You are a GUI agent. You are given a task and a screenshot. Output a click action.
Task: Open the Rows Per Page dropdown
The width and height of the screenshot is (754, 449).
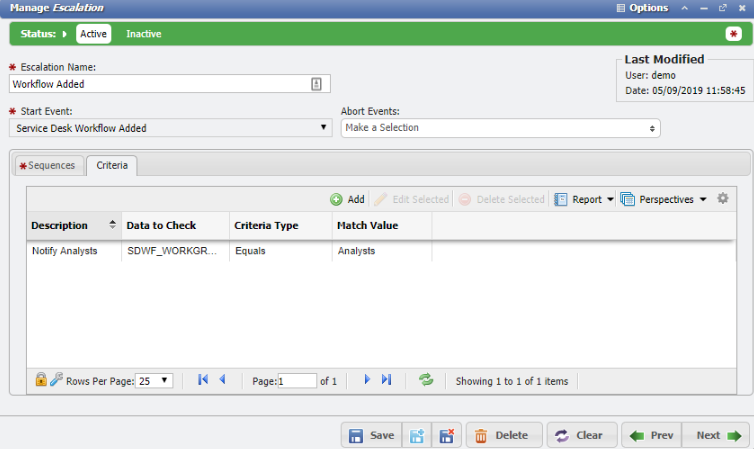tap(155, 381)
